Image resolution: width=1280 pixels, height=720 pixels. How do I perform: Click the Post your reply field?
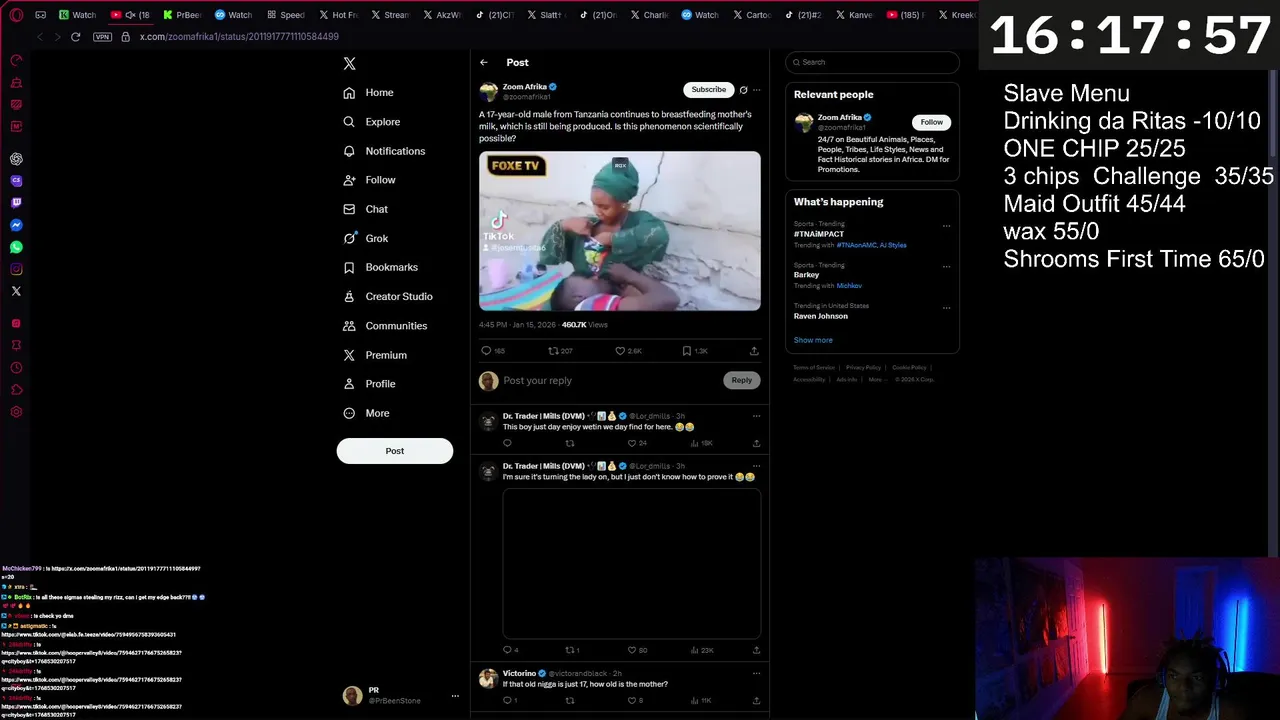click(x=608, y=380)
